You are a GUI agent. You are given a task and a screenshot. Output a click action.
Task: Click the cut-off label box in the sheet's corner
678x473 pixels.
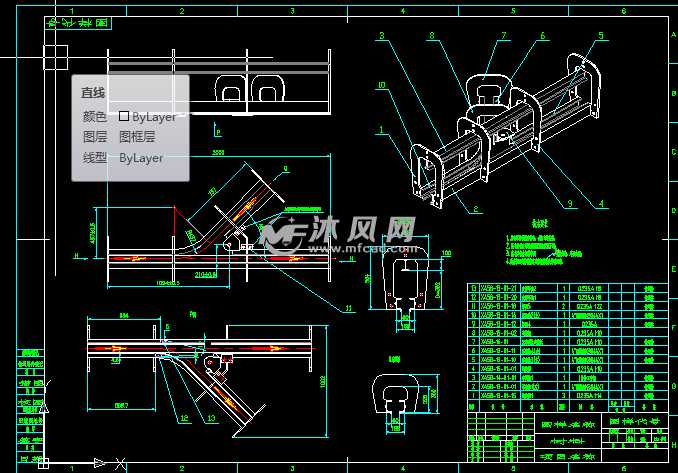pyautogui.click(x=78, y=23)
